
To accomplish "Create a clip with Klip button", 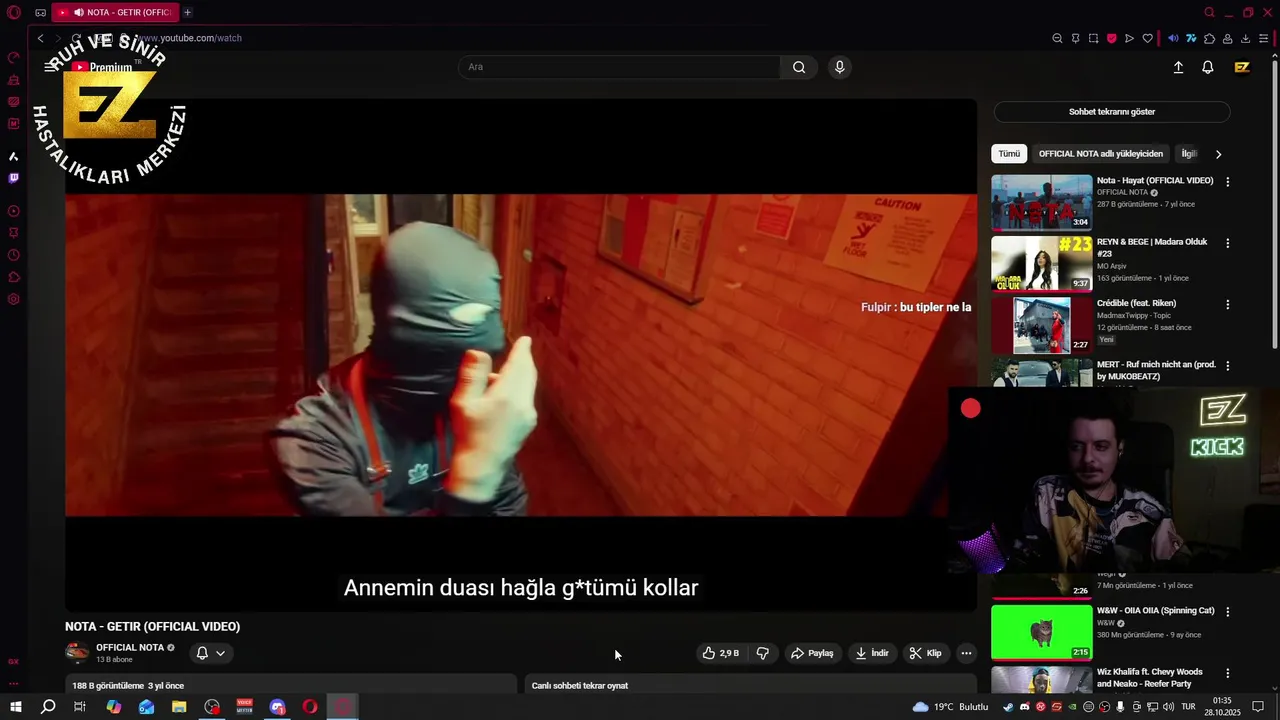I will [925, 653].
